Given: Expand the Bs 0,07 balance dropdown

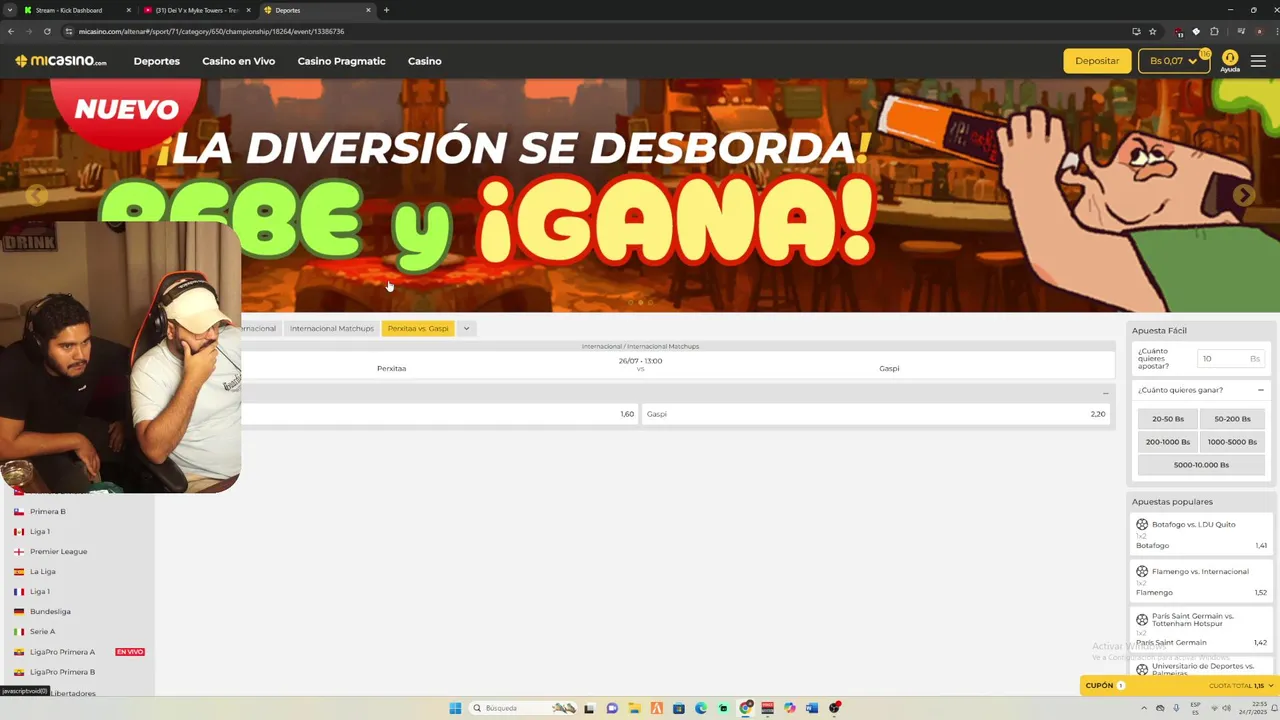Looking at the screenshot, I should (1174, 61).
